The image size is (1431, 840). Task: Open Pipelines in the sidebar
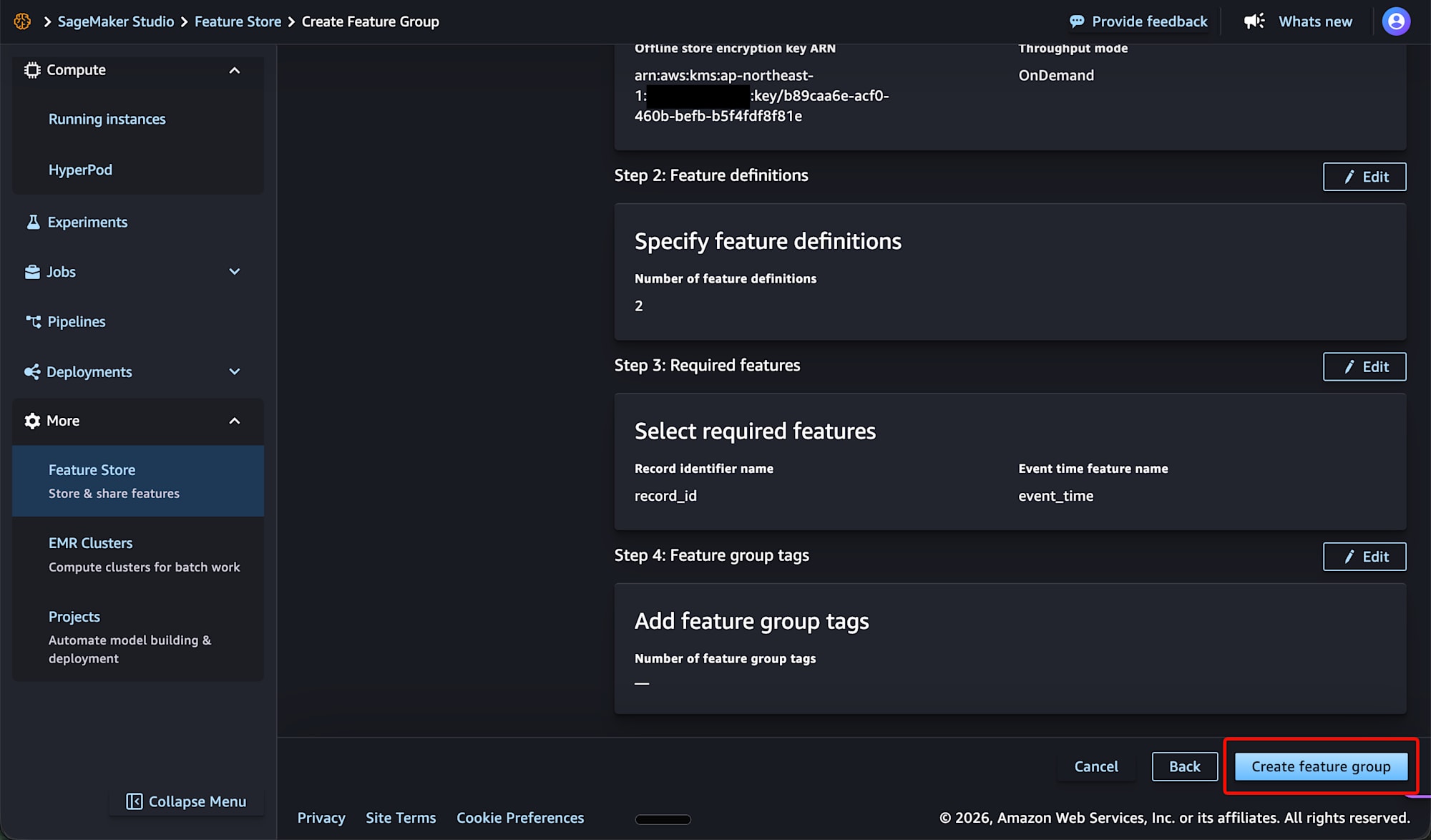(x=77, y=322)
